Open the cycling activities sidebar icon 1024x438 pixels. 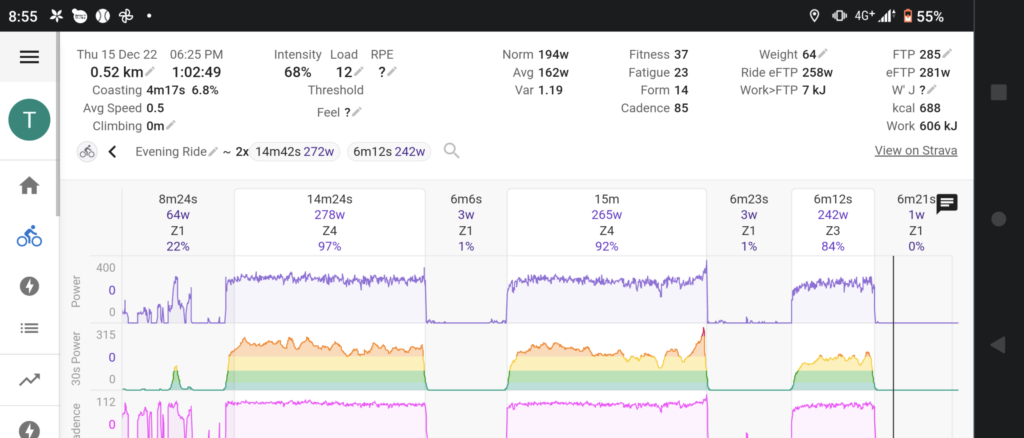(29, 237)
